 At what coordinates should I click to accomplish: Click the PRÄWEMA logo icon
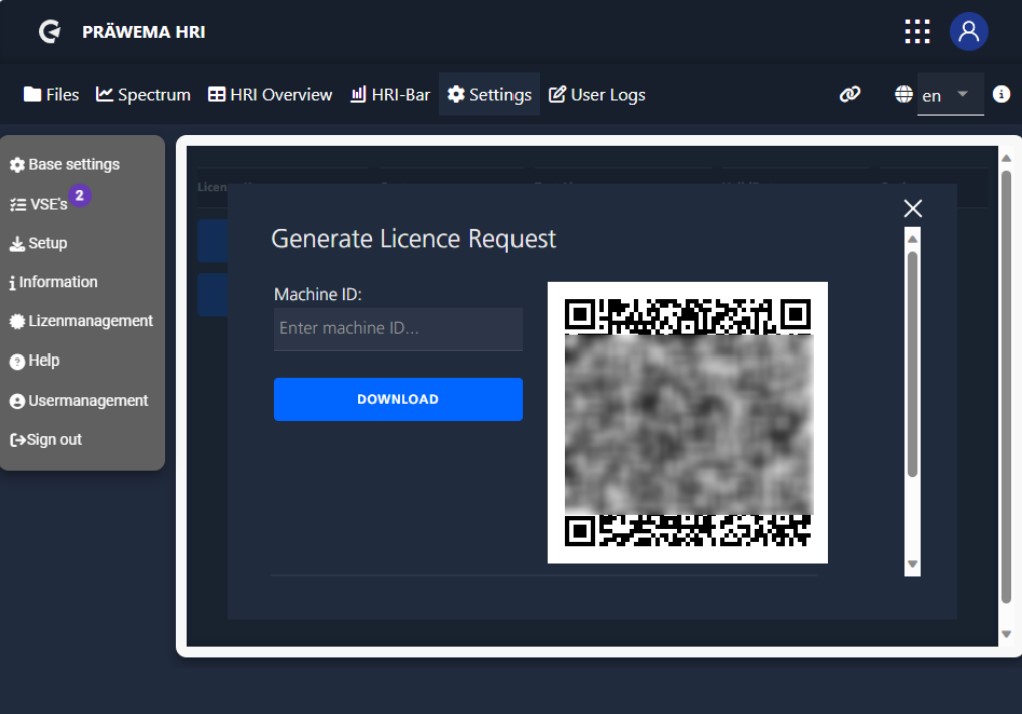pyautogui.click(x=49, y=32)
